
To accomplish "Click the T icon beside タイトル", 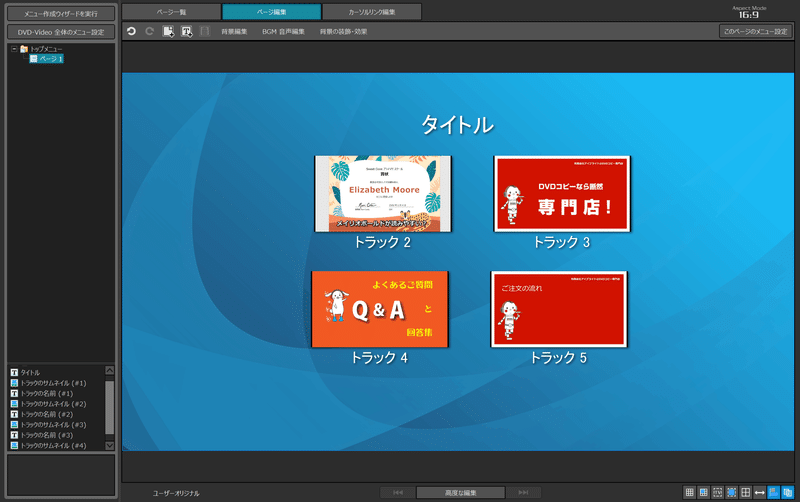I will coord(14,372).
